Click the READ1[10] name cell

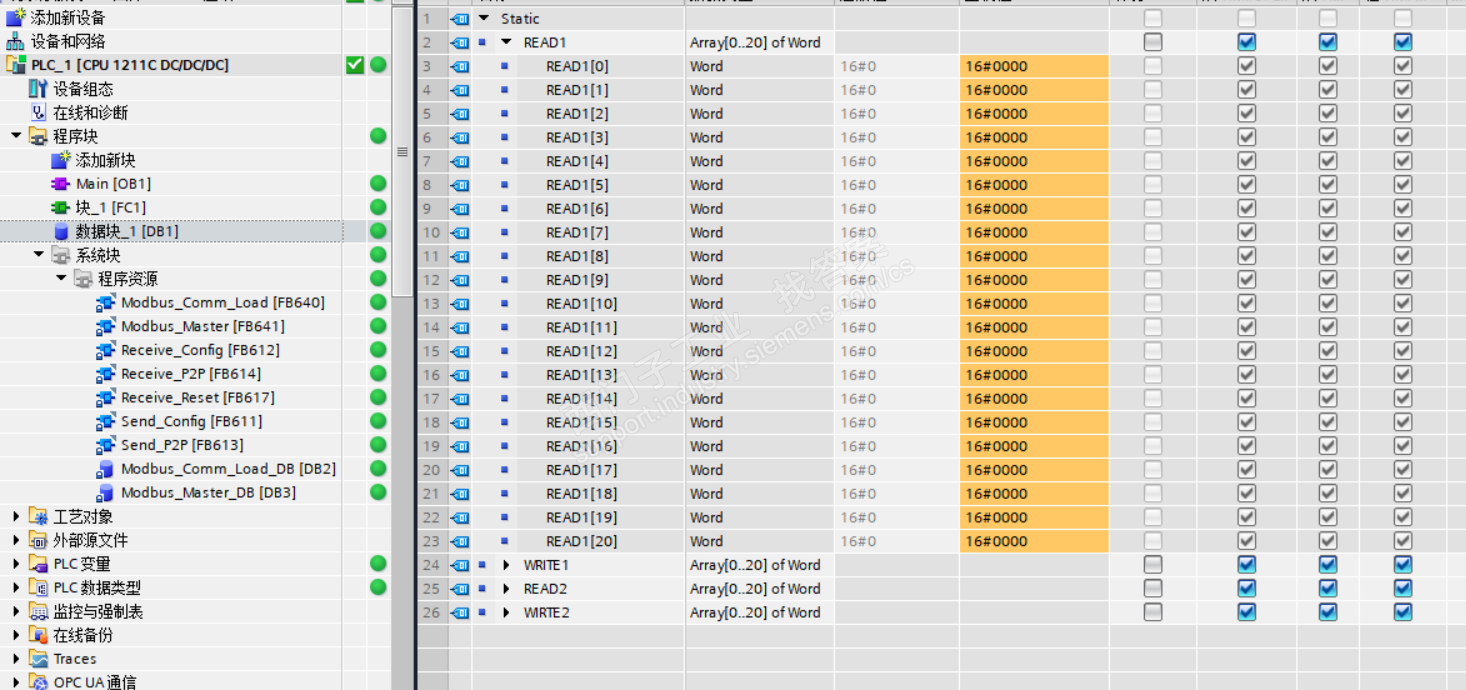(582, 304)
